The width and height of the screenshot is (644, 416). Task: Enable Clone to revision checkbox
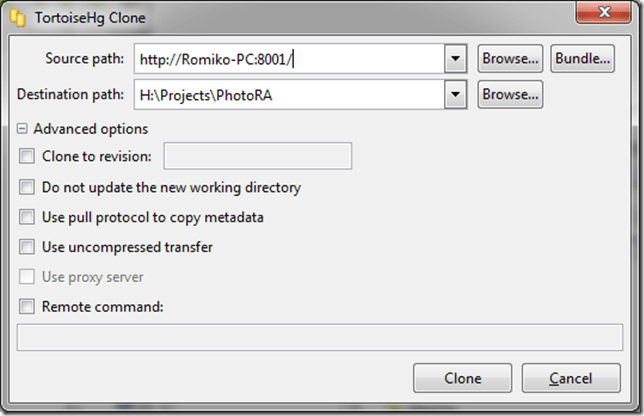(x=27, y=156)
